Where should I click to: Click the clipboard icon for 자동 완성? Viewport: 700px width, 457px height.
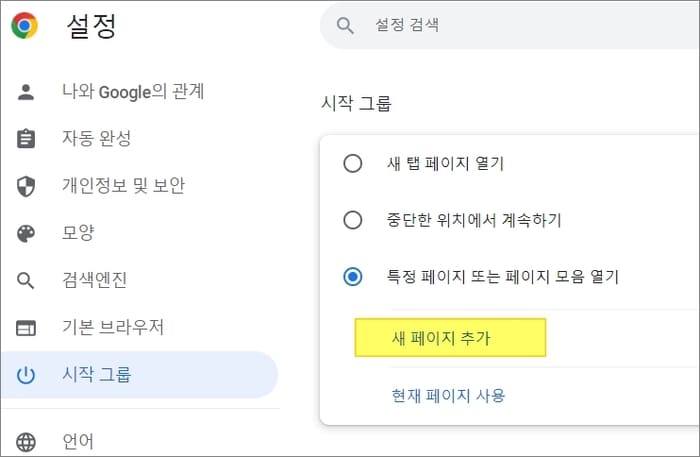(x=25, y=138)
